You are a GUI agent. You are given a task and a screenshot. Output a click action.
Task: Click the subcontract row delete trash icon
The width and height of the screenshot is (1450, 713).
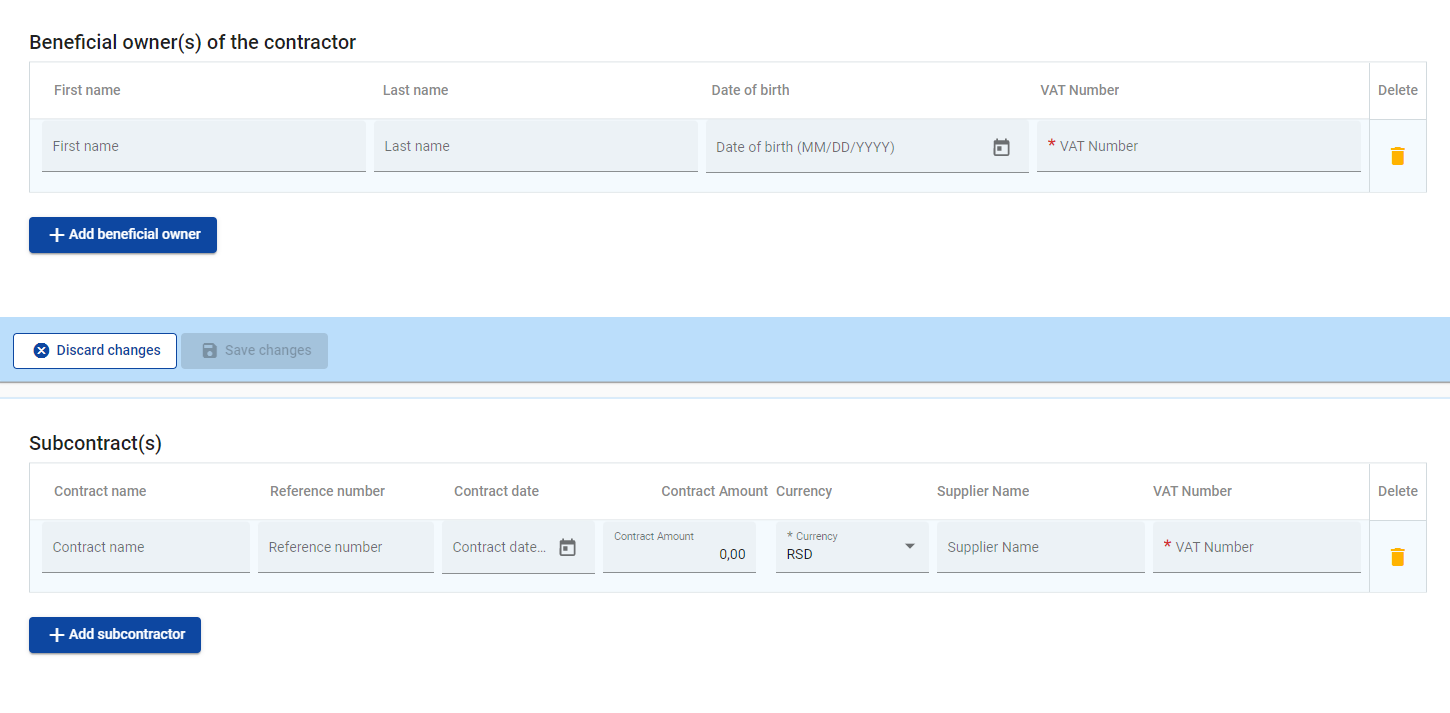[x=1397, y=557]
